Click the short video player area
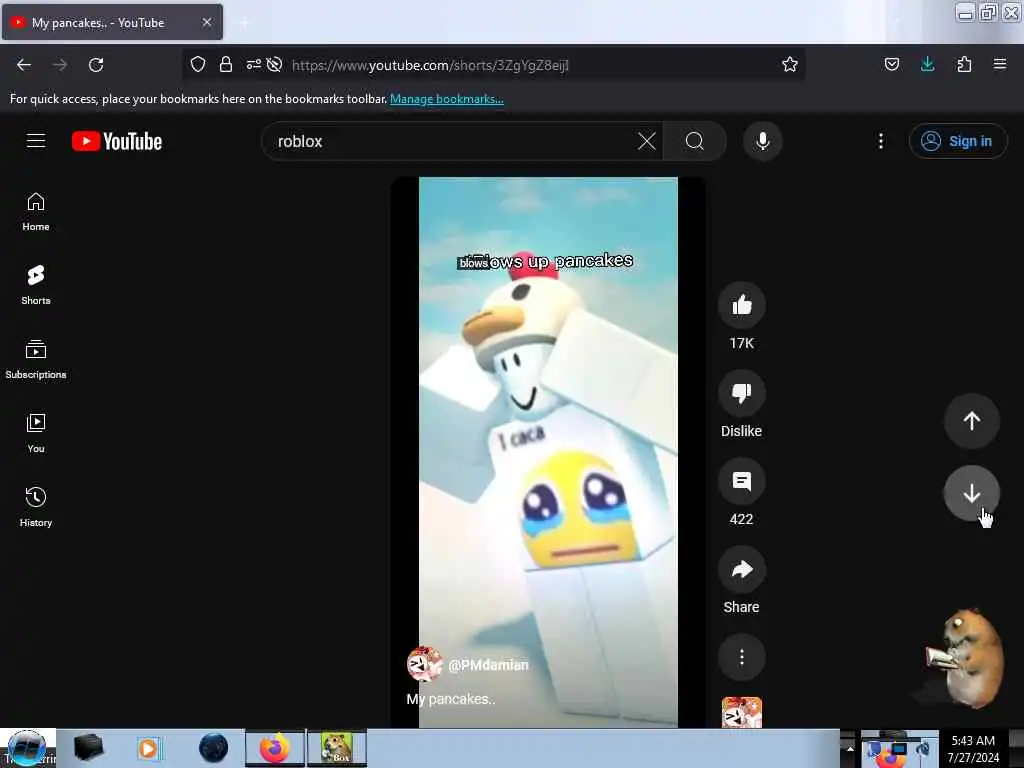Viewport: 1024px width, 768px height. tap(548, 452)
